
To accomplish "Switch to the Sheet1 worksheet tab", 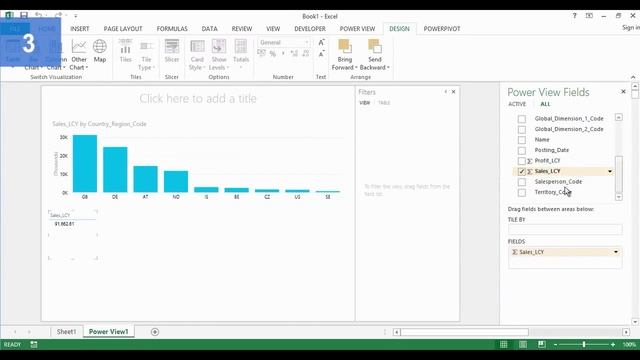I will (66, 331).
